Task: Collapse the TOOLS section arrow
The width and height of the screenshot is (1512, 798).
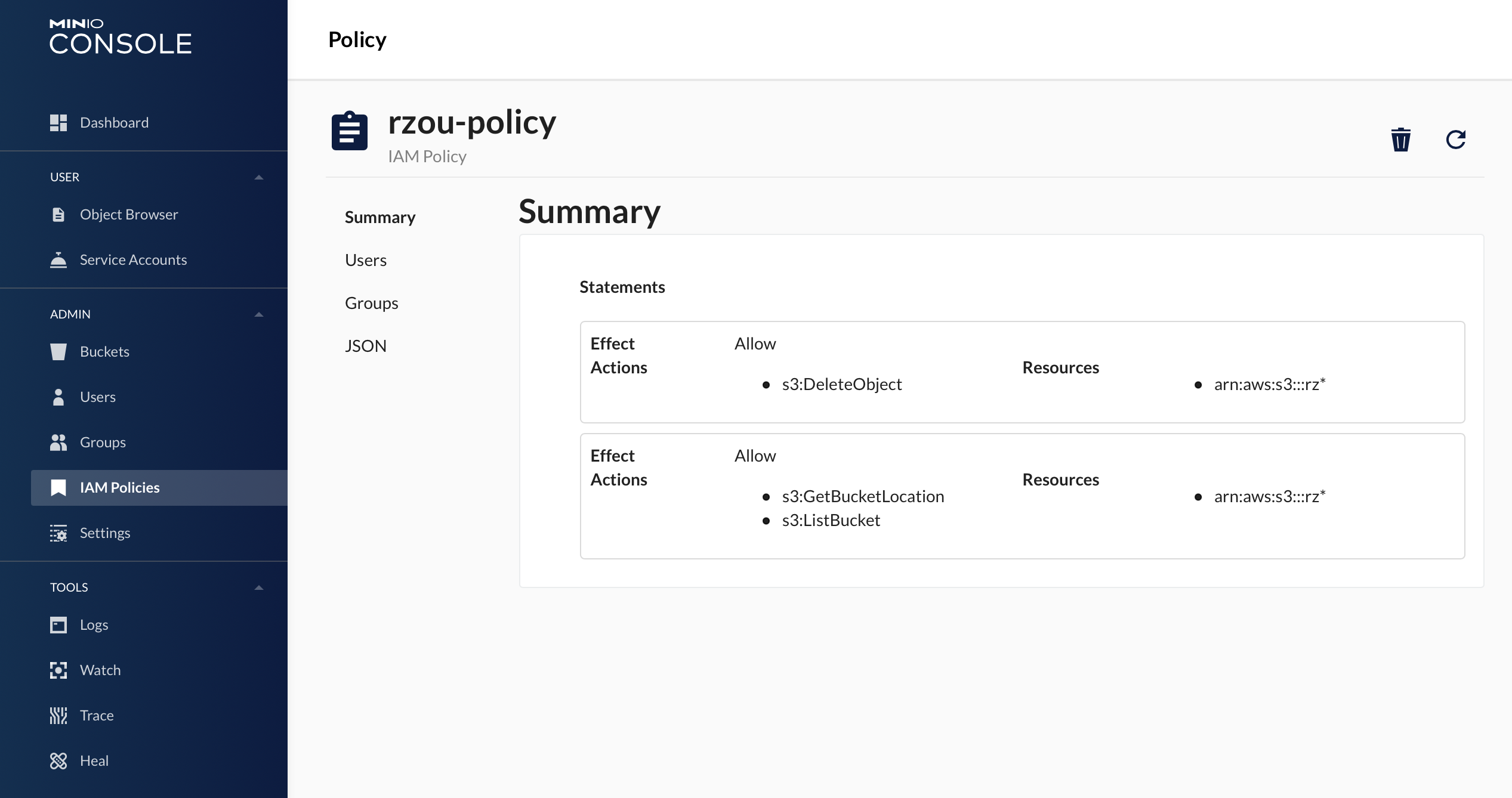Action: [x=259, y=587]
